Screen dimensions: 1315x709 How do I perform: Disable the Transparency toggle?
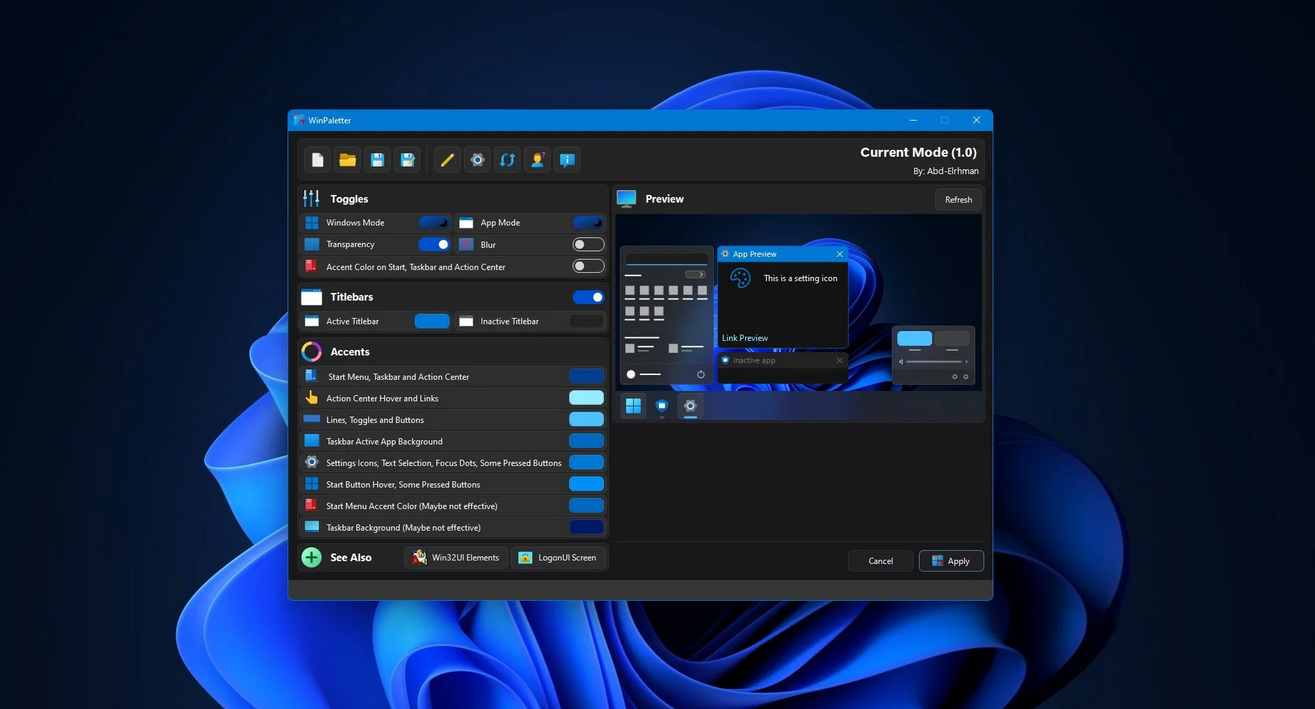coord(433,244)
